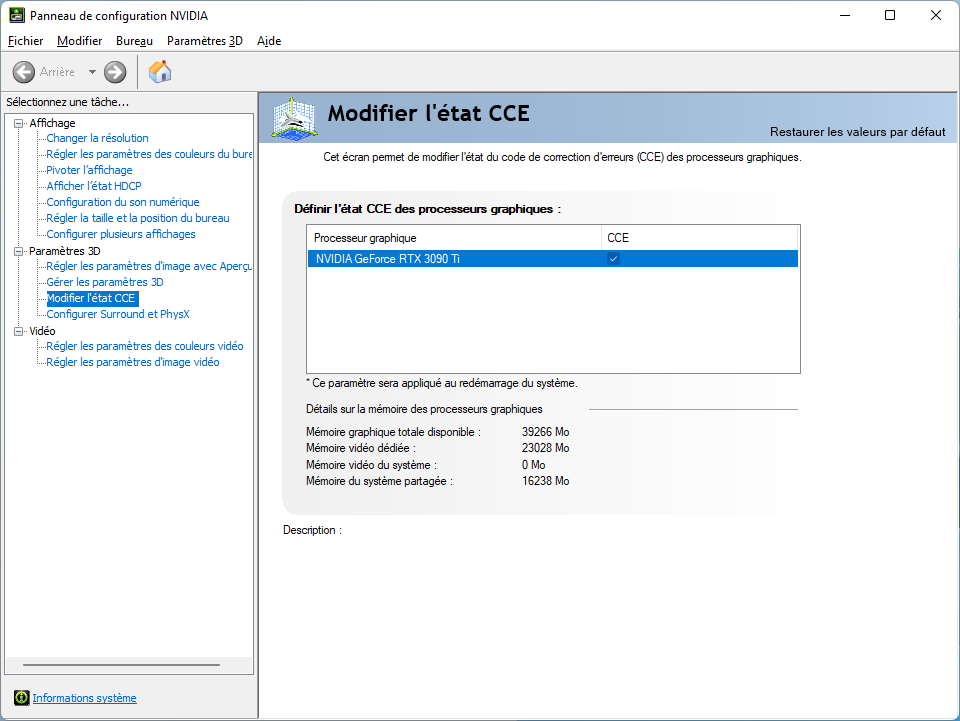This screenshot has height=721, width=960.
Task: Click the Back arrow icon (Arrière)
Action: click(24, 72)
